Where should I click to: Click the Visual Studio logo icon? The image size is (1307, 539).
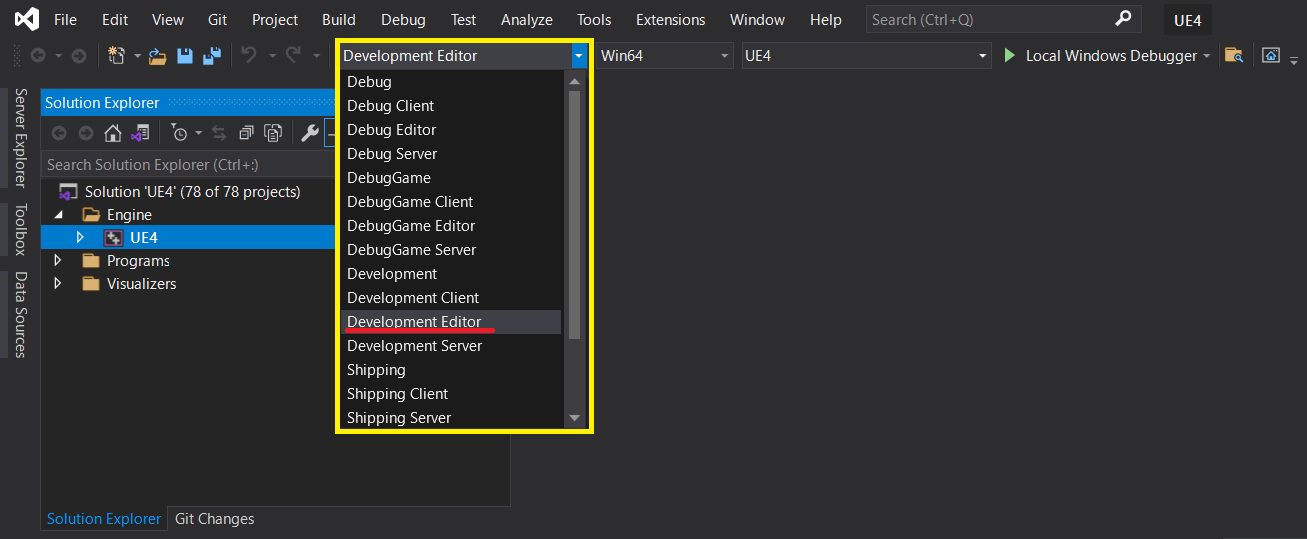click(x=27, y=19)
